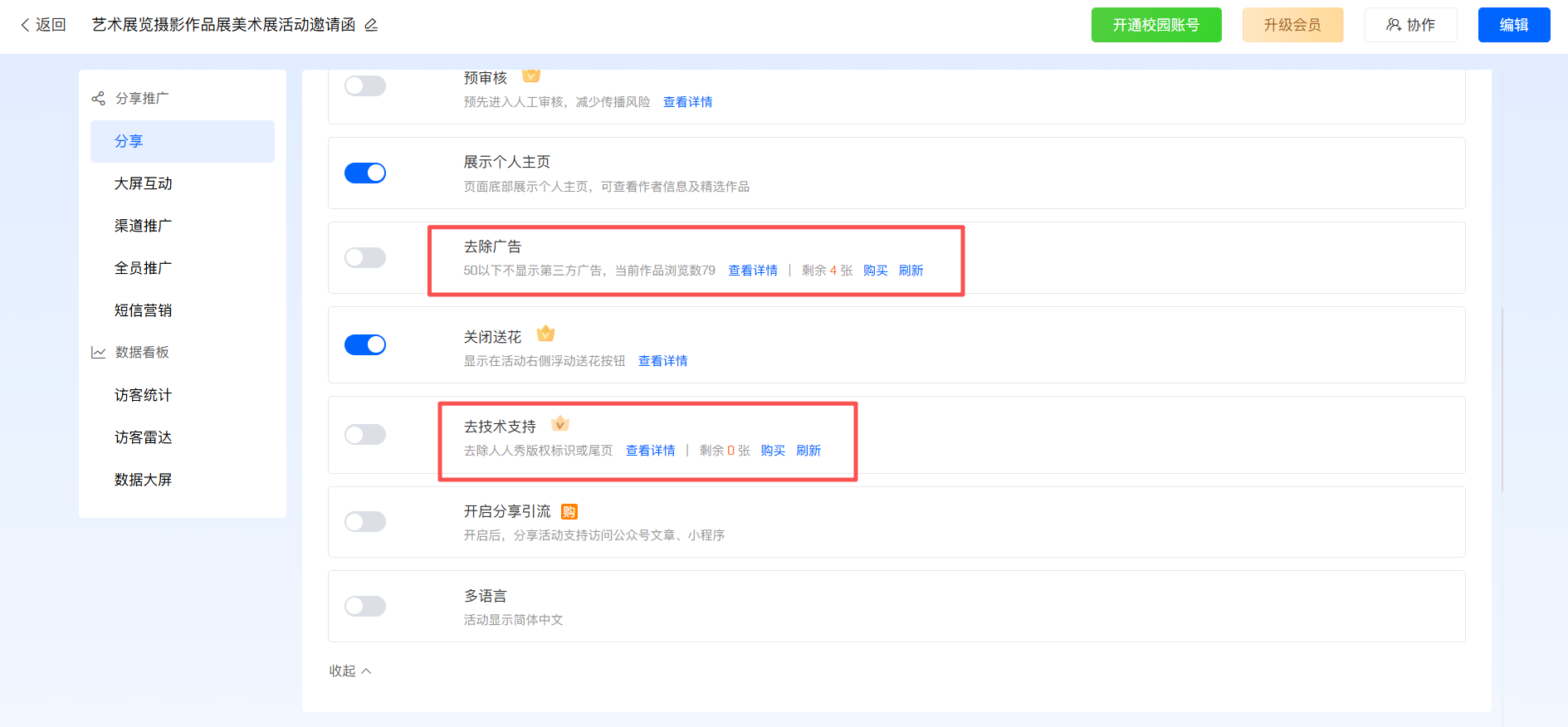The height and width of the screenshot is (727, 1568).
Task: Click 刷新 link in 去技术支持 row
Action: 808,451
